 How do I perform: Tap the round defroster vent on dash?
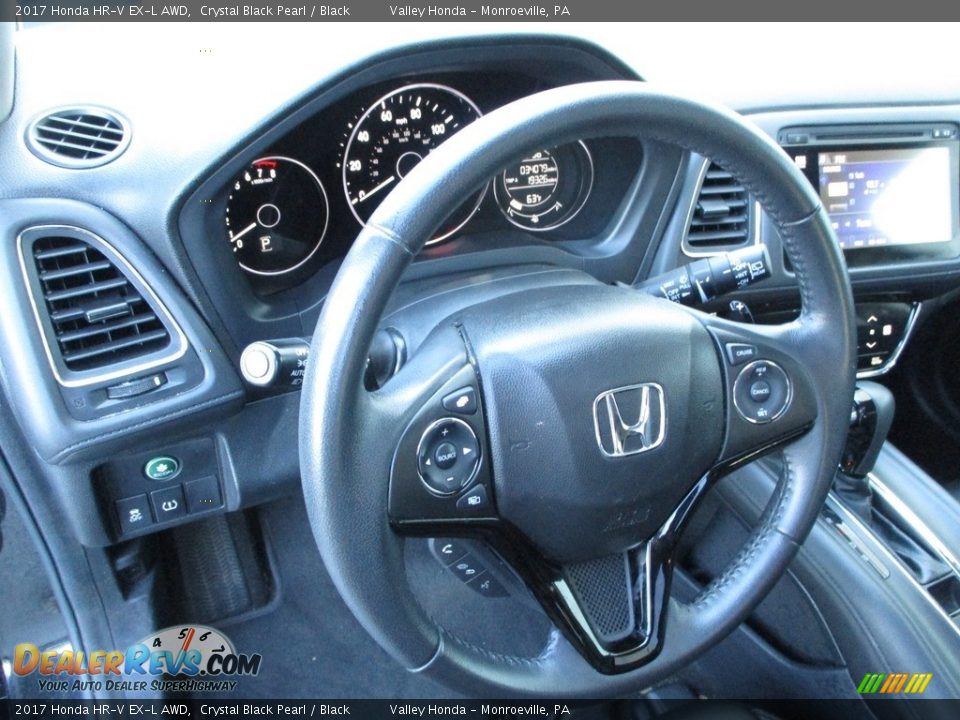[78, 136]
